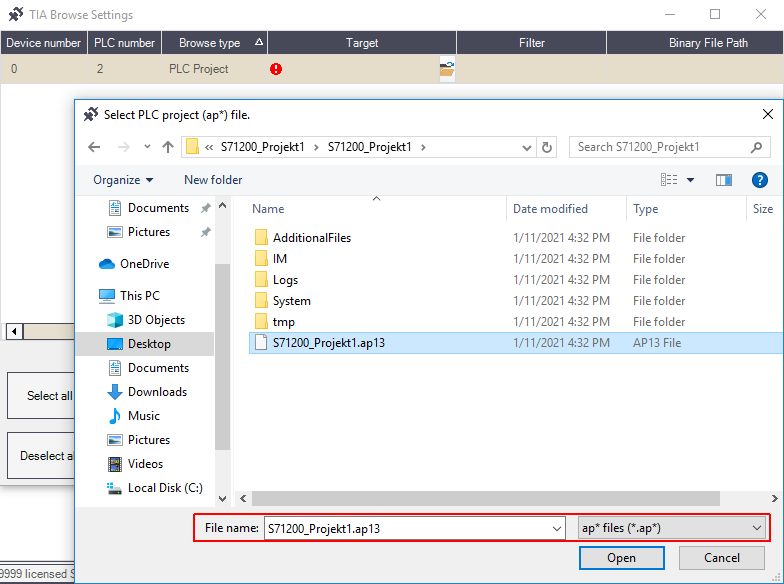This screenshot has width=784, height=584.
Task: Open Documents under This PC
Action: [148, 368]
